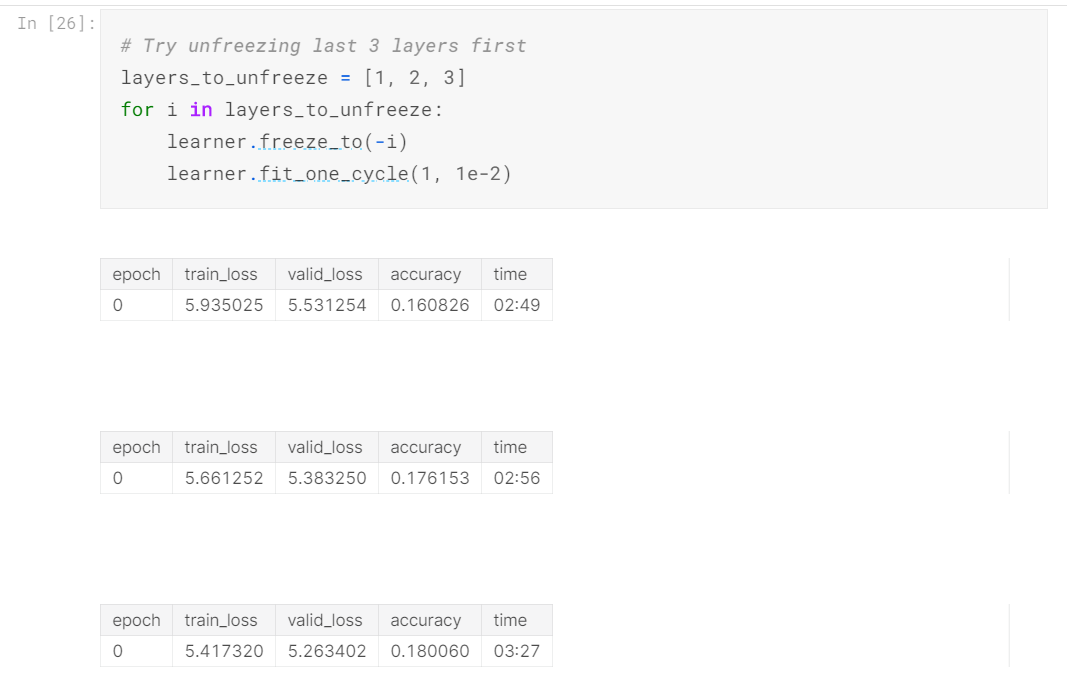Click the 5.383250 valid loss value

(327, 478)
